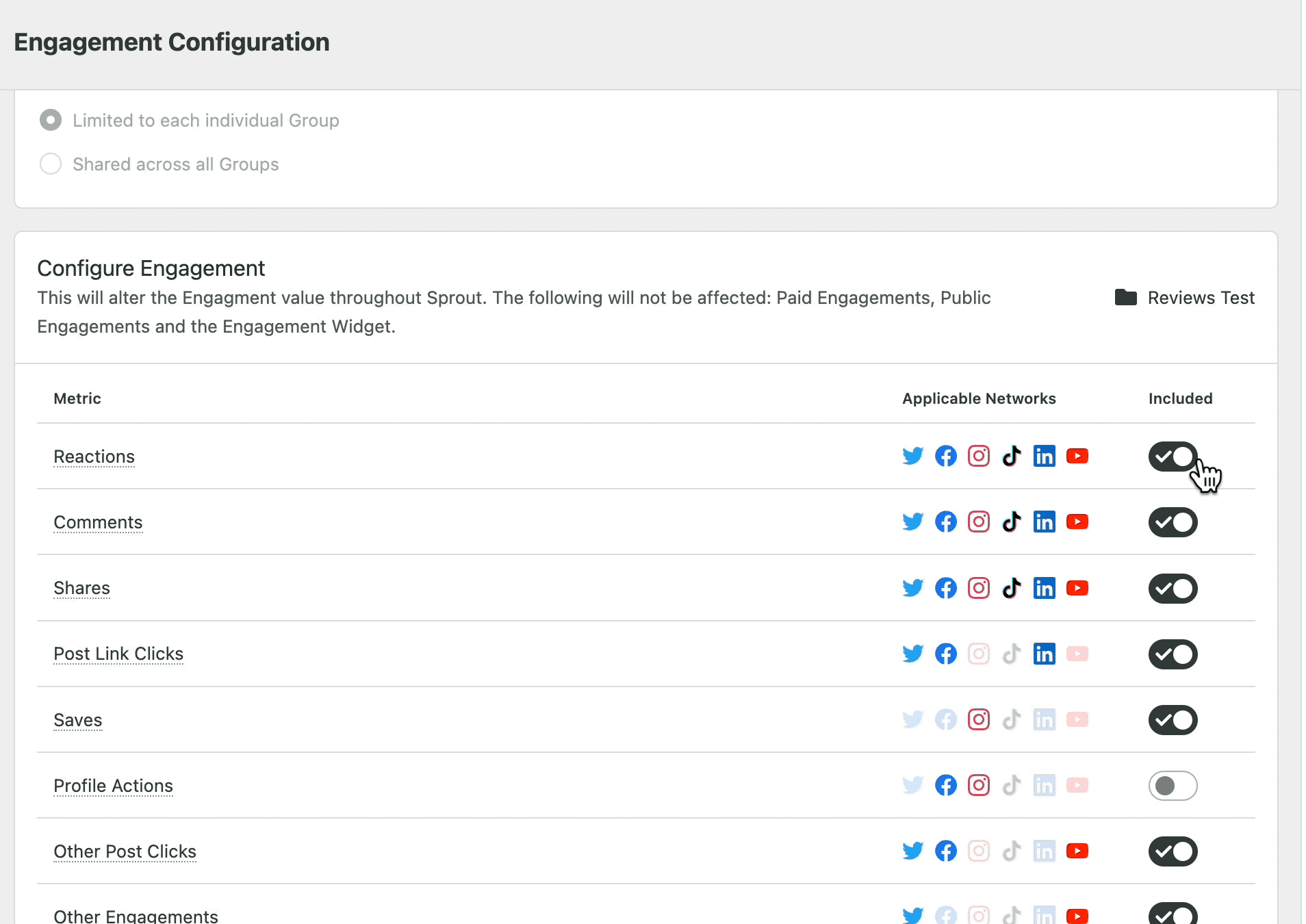
Task: Click the YouTube icon in Other Post Clicks row
Action: (x=1077, y=851)
